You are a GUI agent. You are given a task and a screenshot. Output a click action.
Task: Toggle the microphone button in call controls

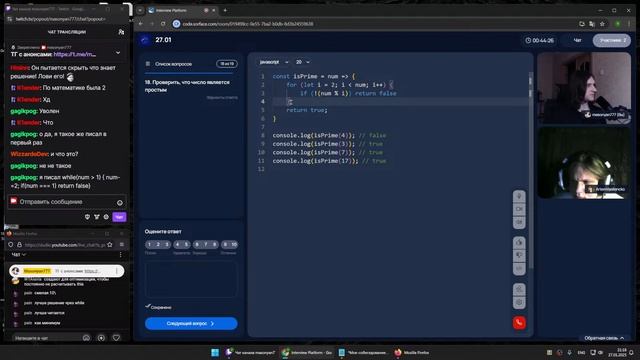[x=519, y=196]
